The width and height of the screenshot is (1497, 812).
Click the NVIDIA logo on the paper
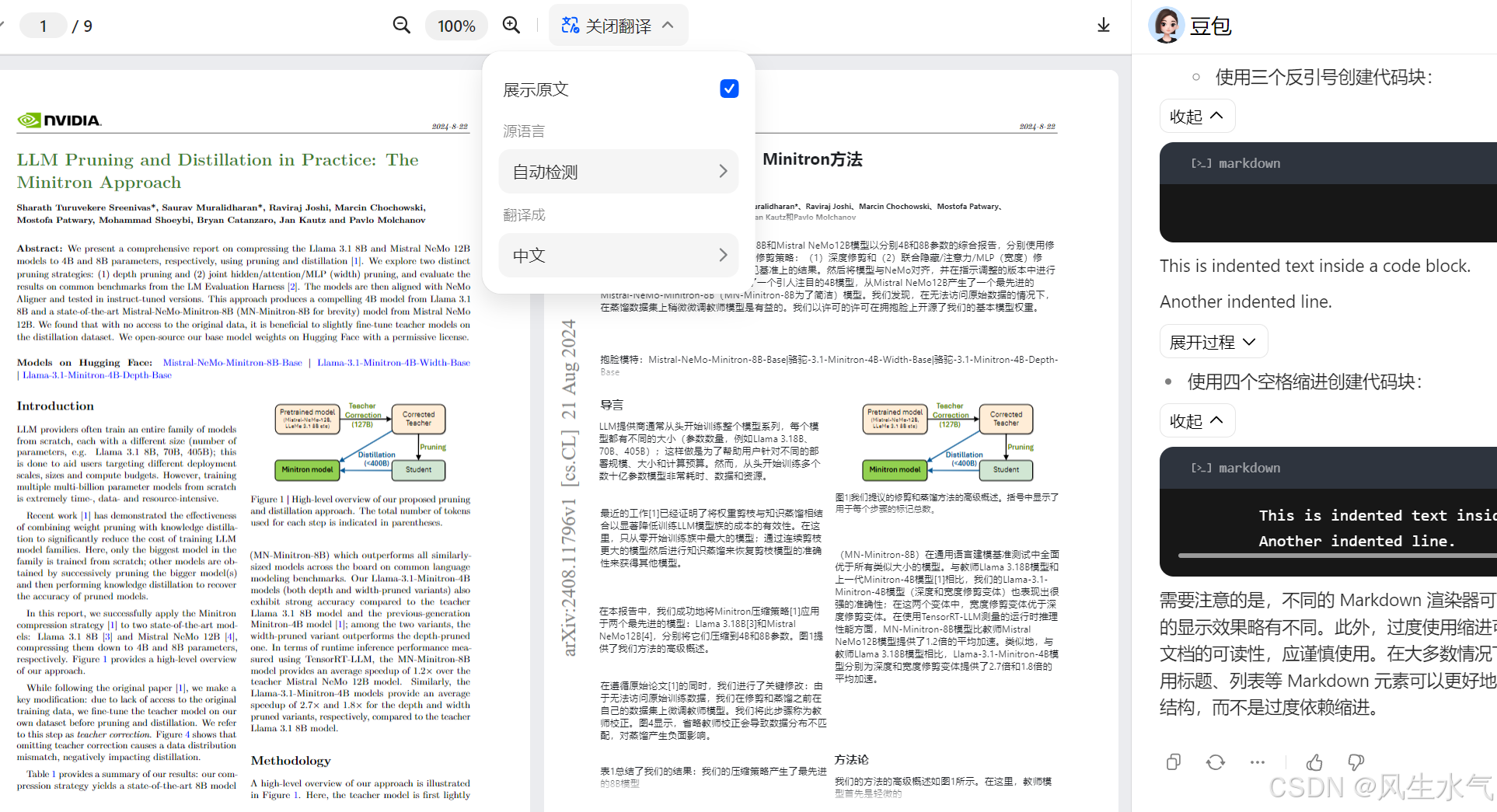pyautogui.click(x=59, y=120)
